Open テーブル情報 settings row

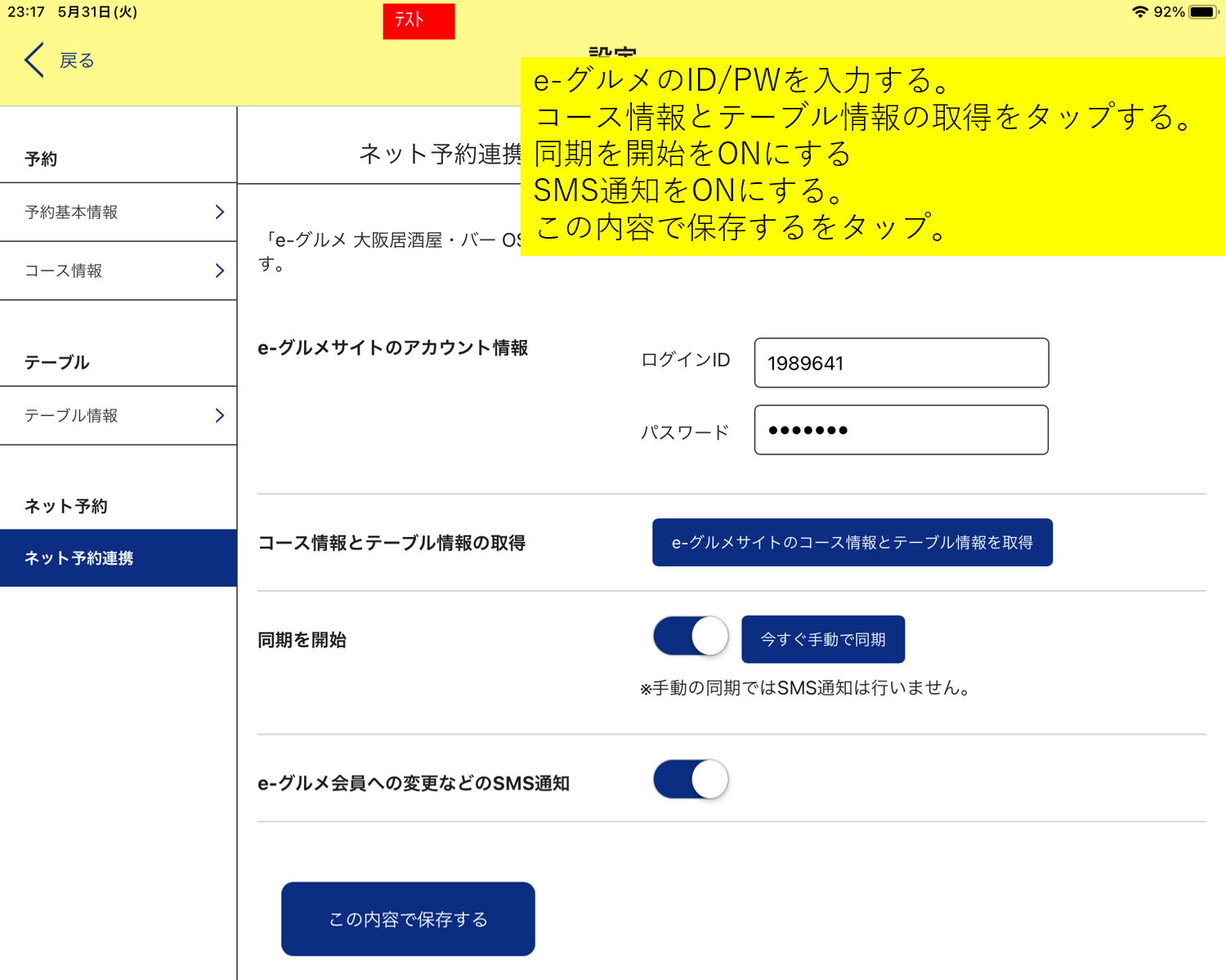click(119, 415)
